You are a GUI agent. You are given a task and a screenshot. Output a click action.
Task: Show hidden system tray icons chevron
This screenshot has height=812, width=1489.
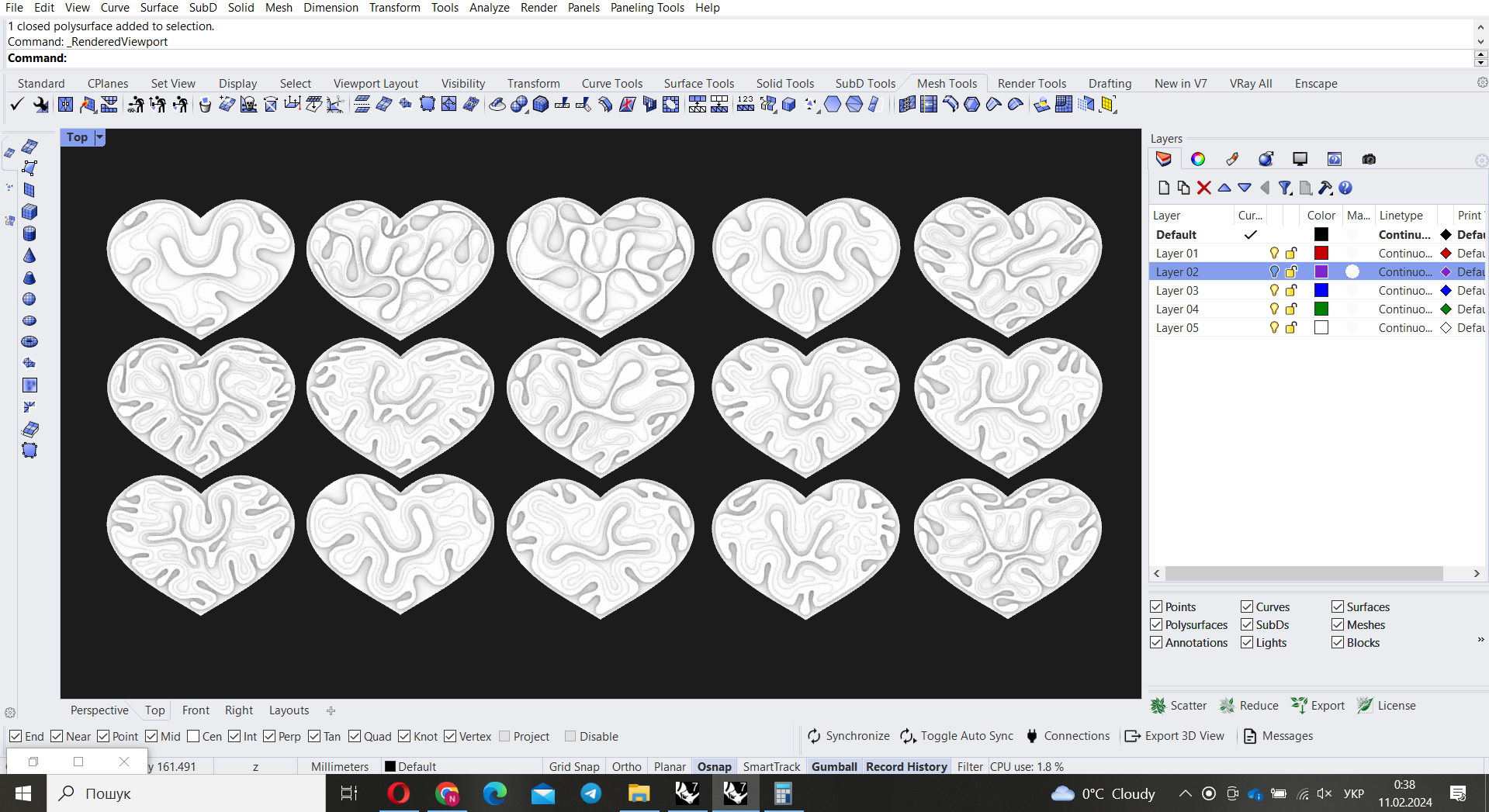coord(1185,793)
